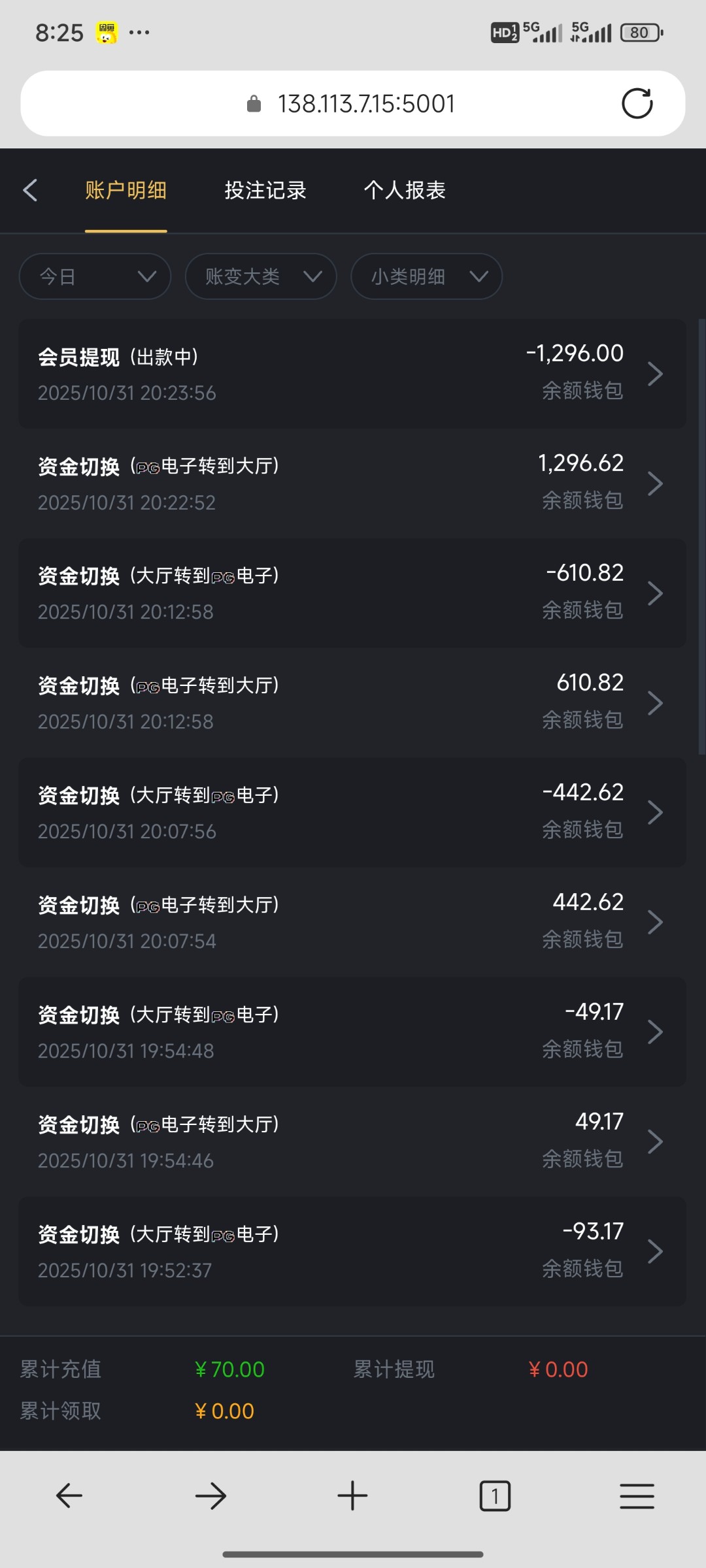Tap chevron on the -610.82 entry
The height and width of the screenshot is (1568, 706).
(655, 593)
